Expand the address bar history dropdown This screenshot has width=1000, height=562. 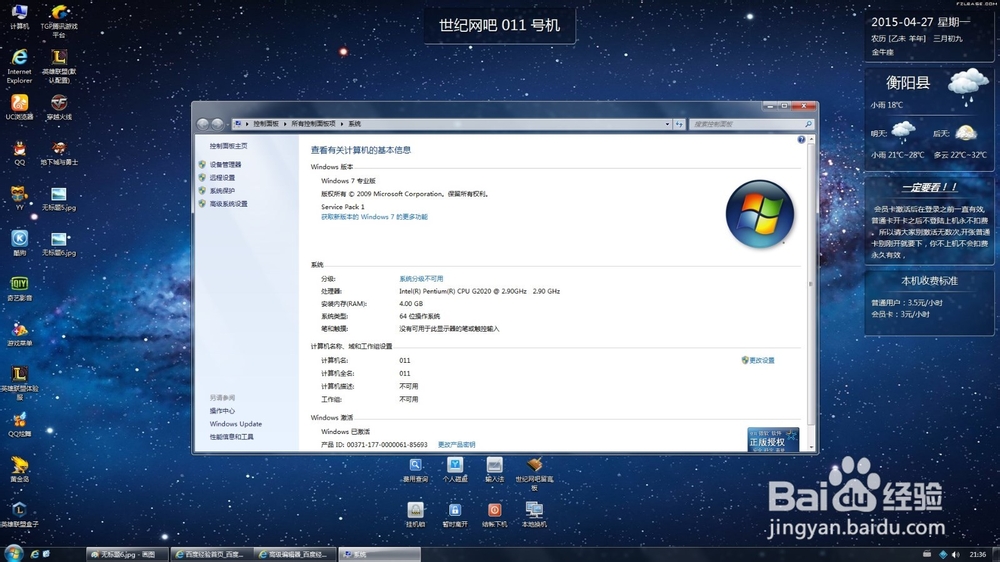(x=667, y=124)
